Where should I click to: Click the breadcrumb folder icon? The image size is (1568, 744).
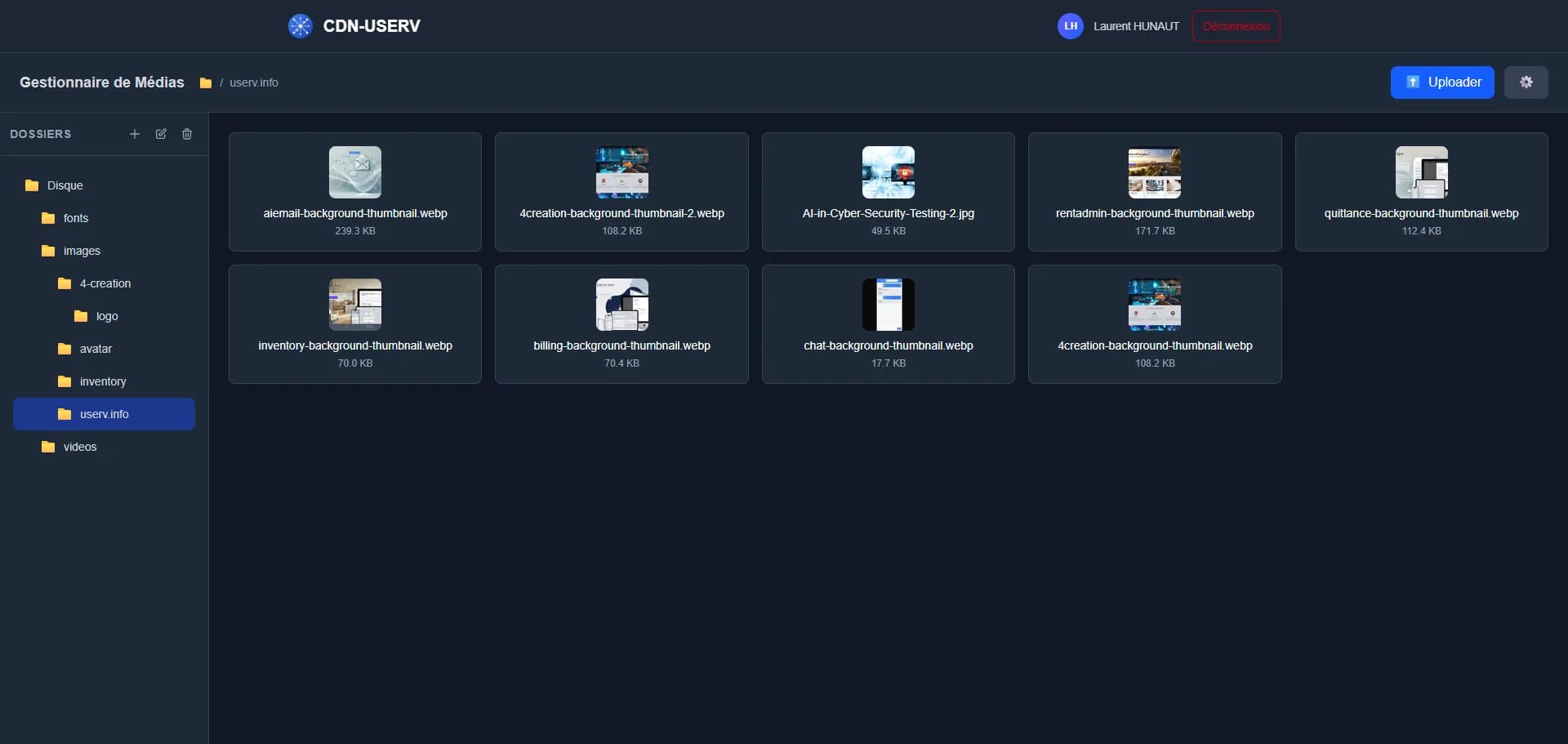coord(207,82)
